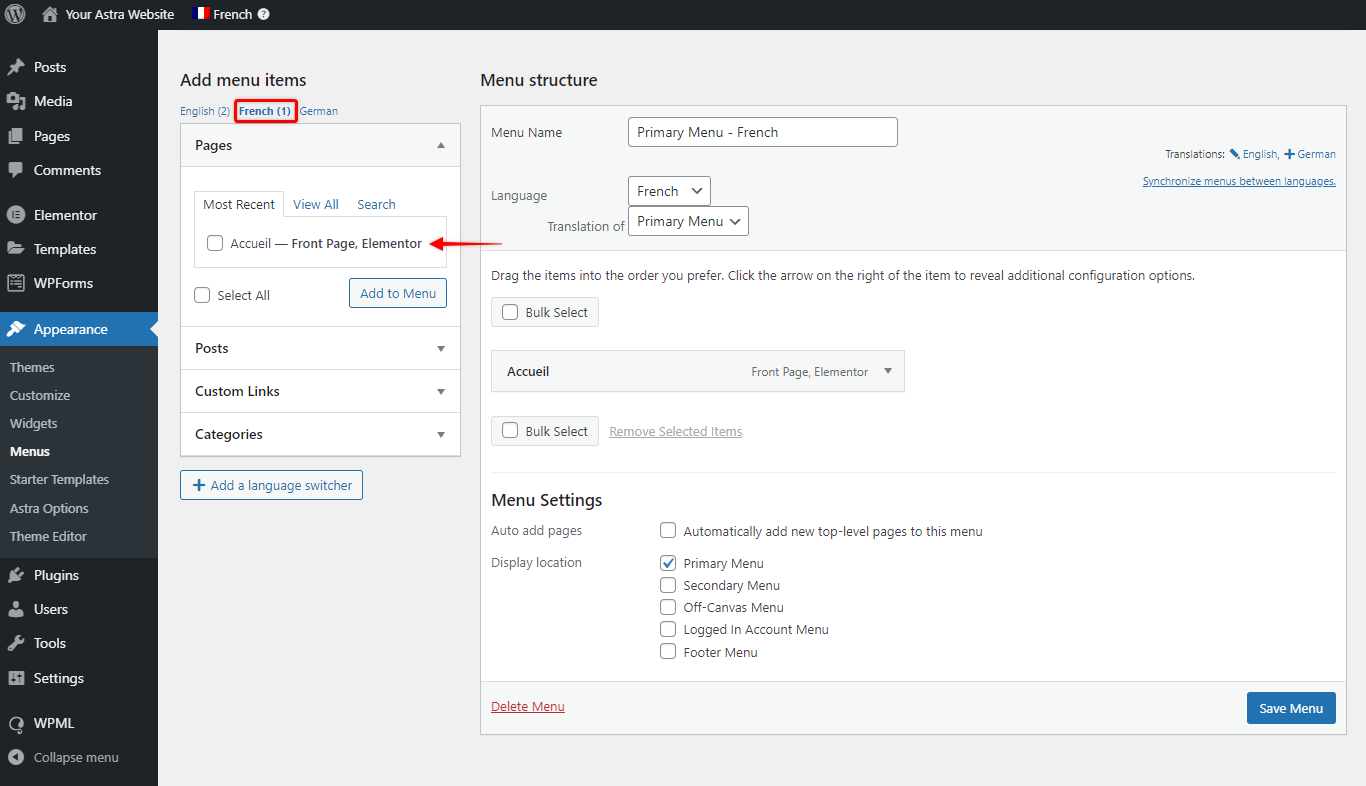Switch to German language tab
The width and height of the screenshot is (1366, 786).
tap(319, 111)
